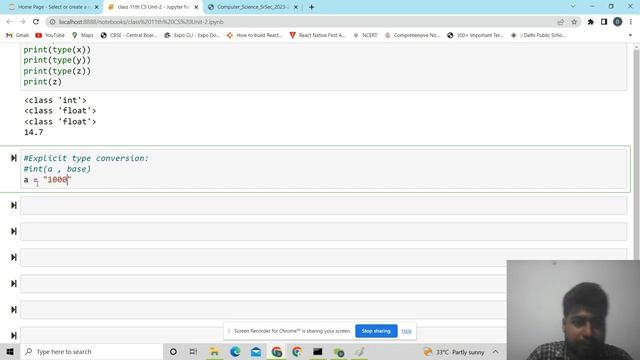Screen dimensions: 640x360
Task: Open Cortana circle on taskbar
Action: pos(173,351)
